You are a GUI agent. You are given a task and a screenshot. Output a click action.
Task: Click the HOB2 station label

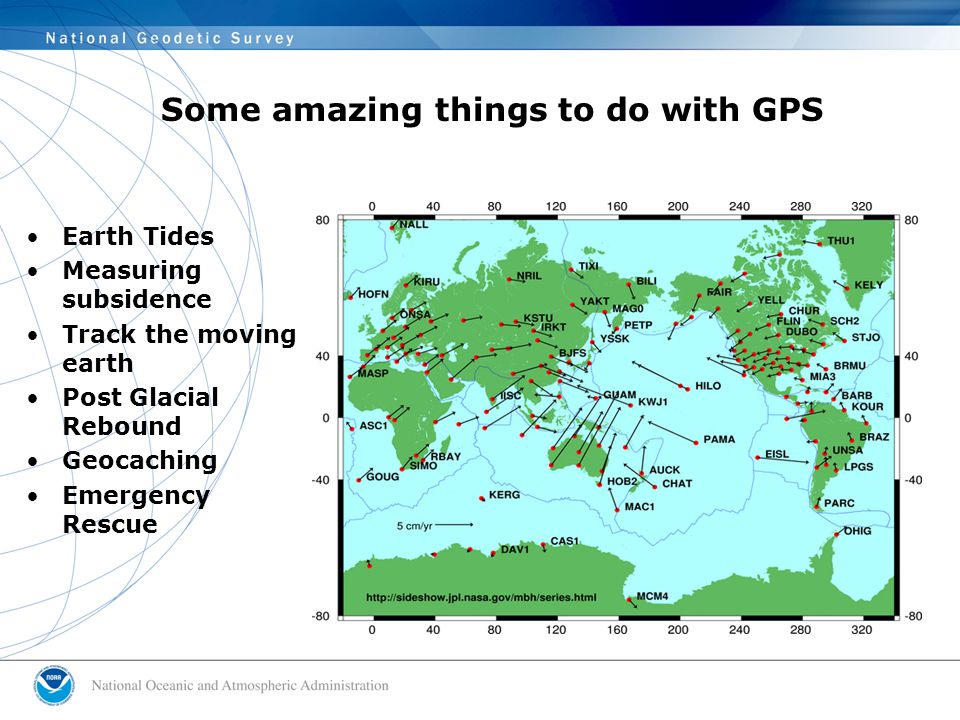click(622, 481)
